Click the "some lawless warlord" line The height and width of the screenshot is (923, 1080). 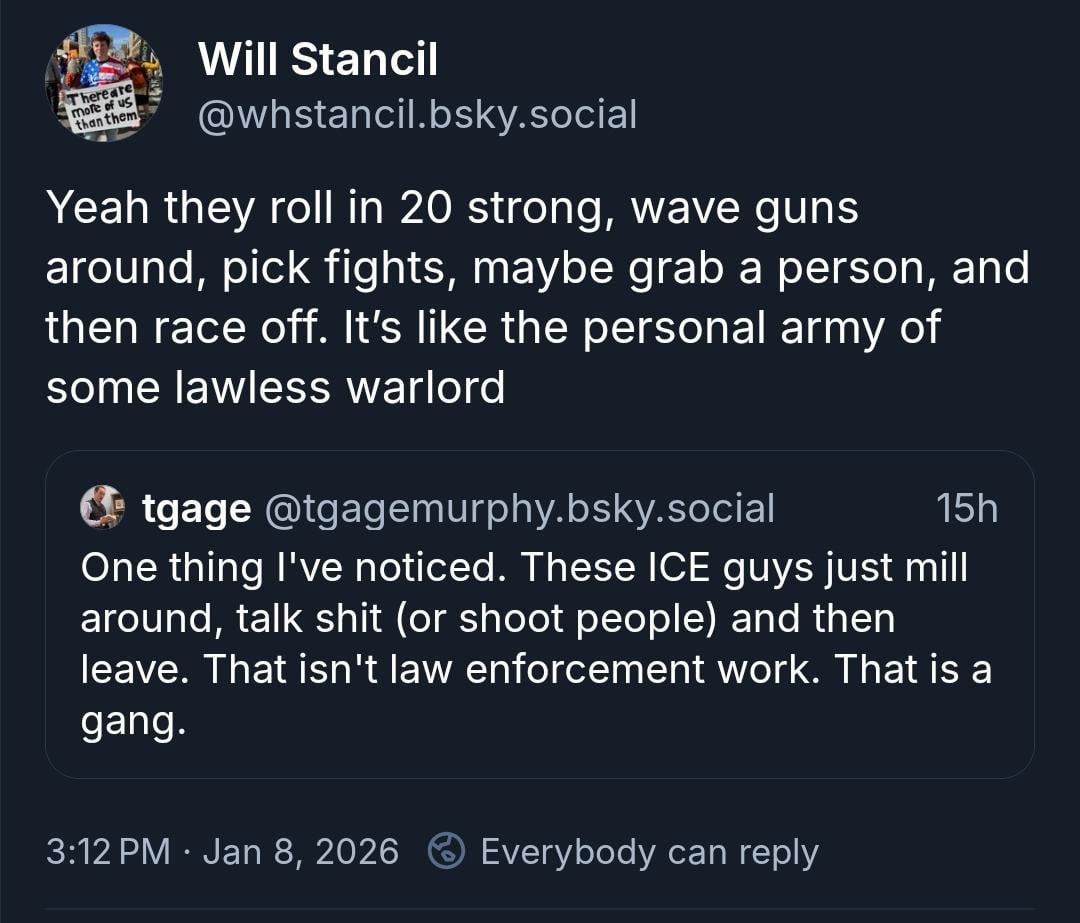[275, 386]
